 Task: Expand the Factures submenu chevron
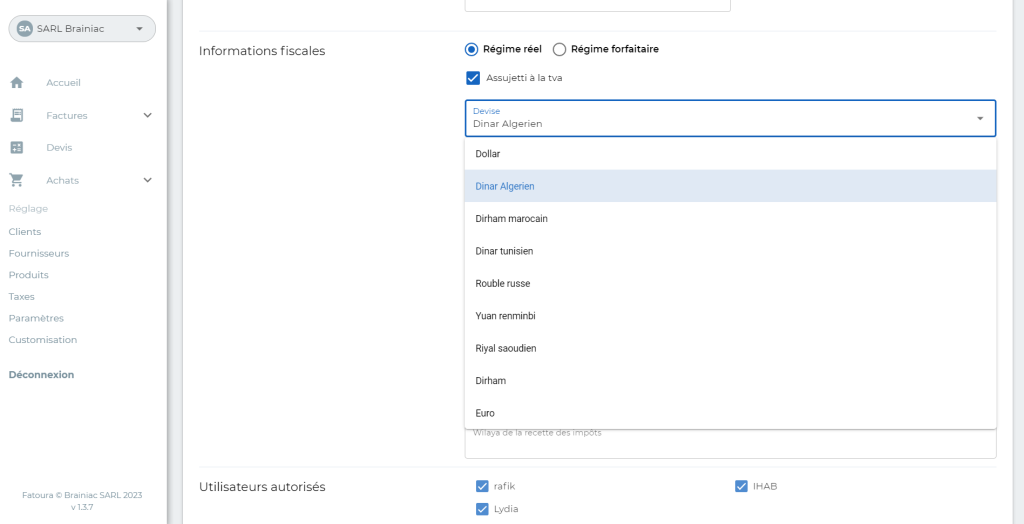click(x=148, y=115)
